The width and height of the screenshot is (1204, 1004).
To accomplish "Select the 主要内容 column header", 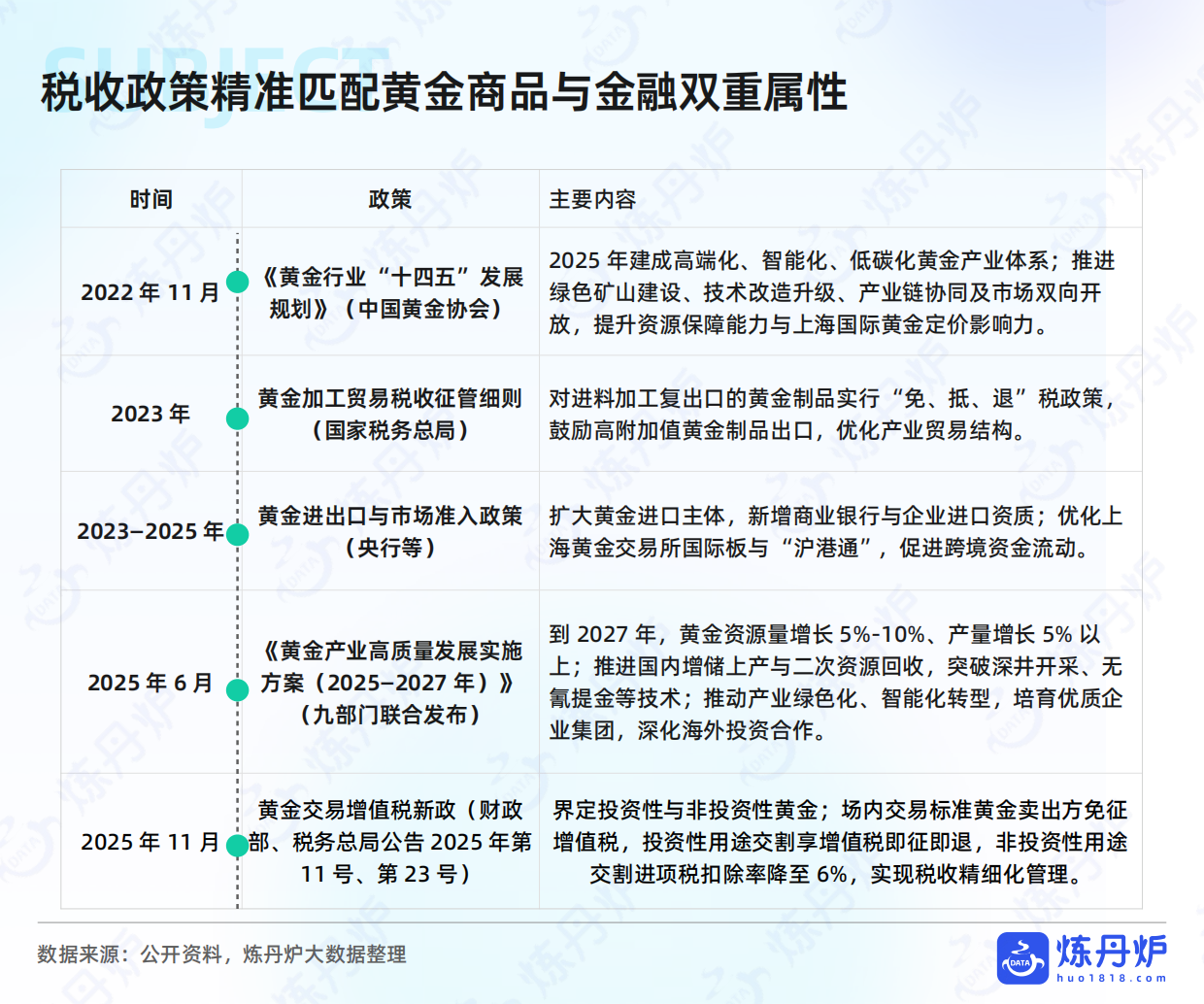I will (594, 199).
